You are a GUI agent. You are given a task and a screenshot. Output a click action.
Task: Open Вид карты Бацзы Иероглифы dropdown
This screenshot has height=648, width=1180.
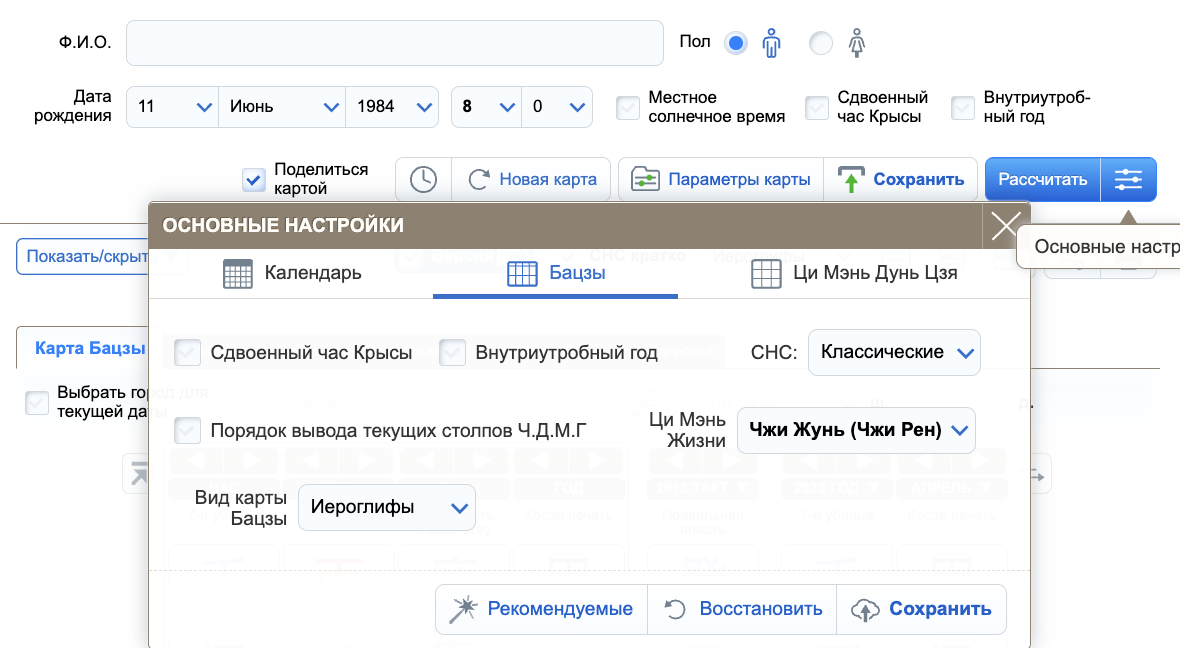pyautogui.click(x=387, y=508)
